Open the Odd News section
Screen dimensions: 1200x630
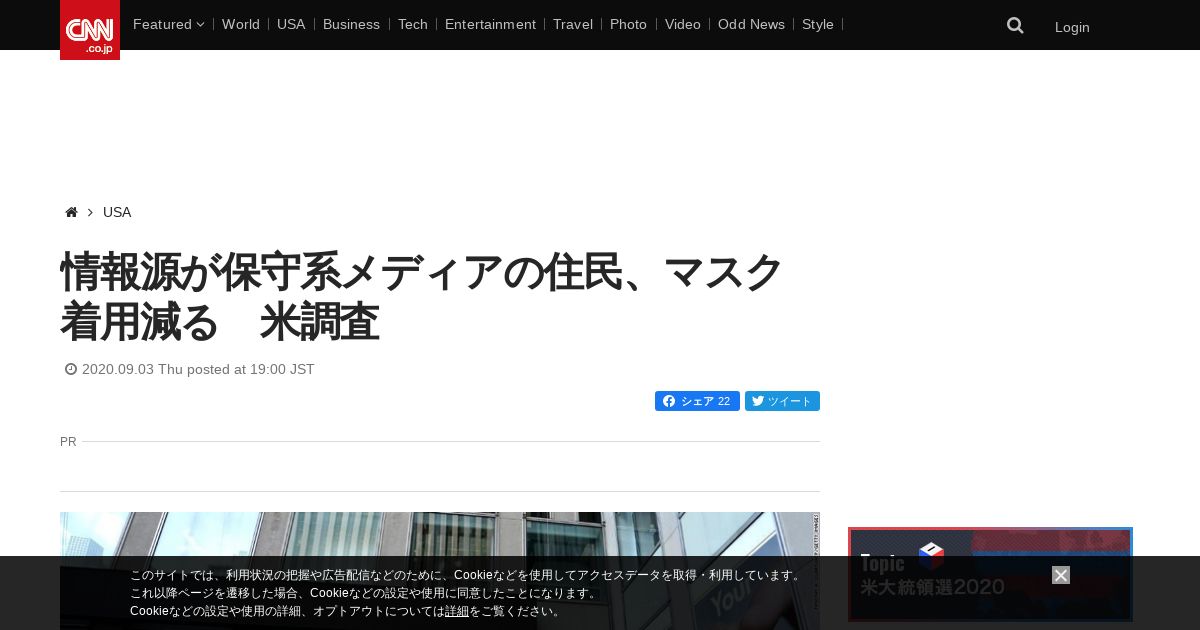tap(751, 24)
